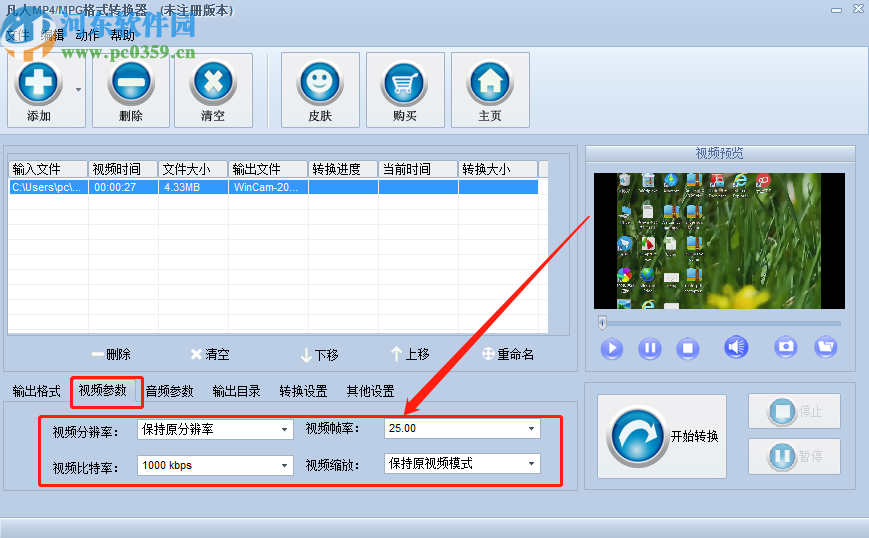Switch to the 转换设置 tab
This screenshot has width=869, height=538.
coord(303,391)
